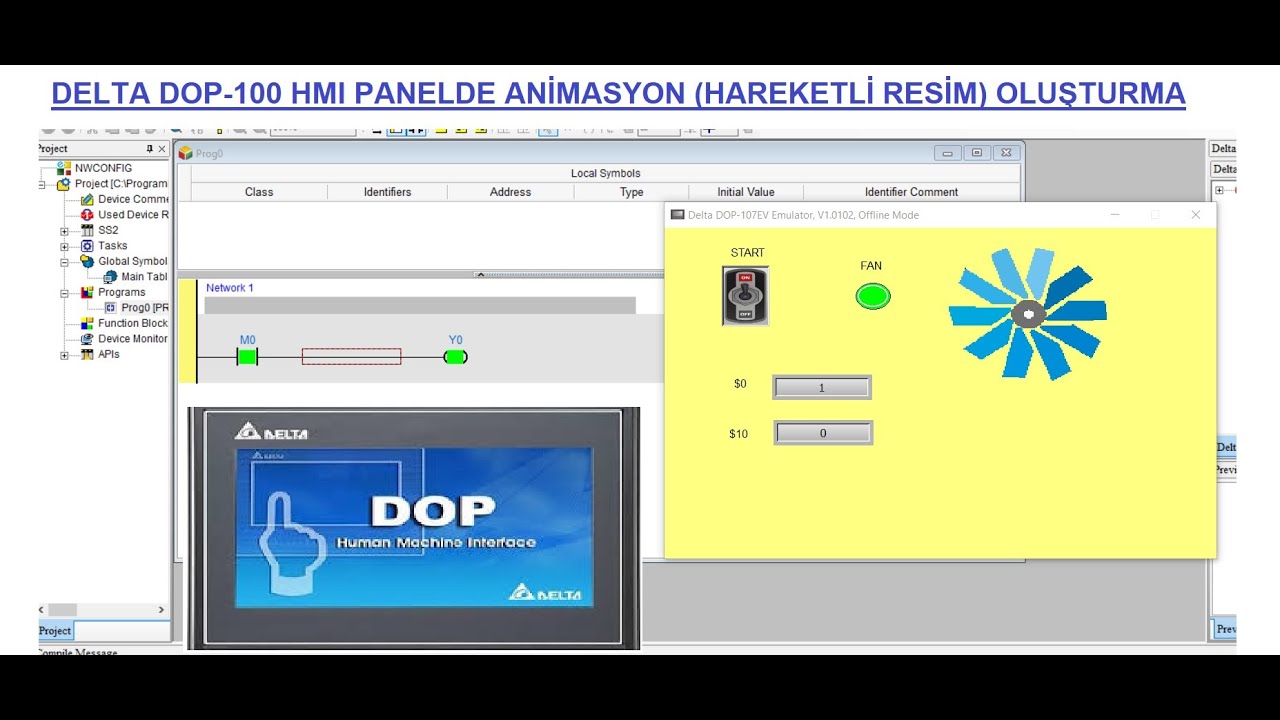Click the Initial Value column header
The image size is (1280, 720).
pos(745,192)
